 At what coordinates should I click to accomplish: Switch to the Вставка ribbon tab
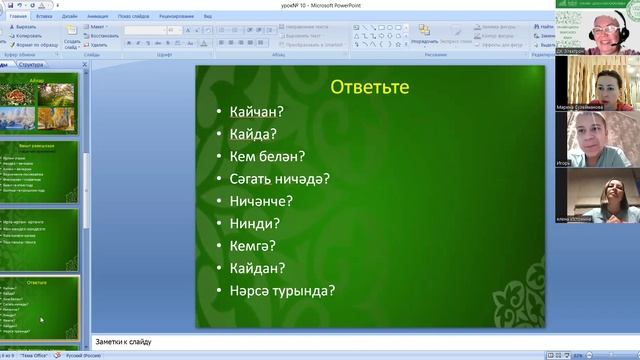point(44,16)
